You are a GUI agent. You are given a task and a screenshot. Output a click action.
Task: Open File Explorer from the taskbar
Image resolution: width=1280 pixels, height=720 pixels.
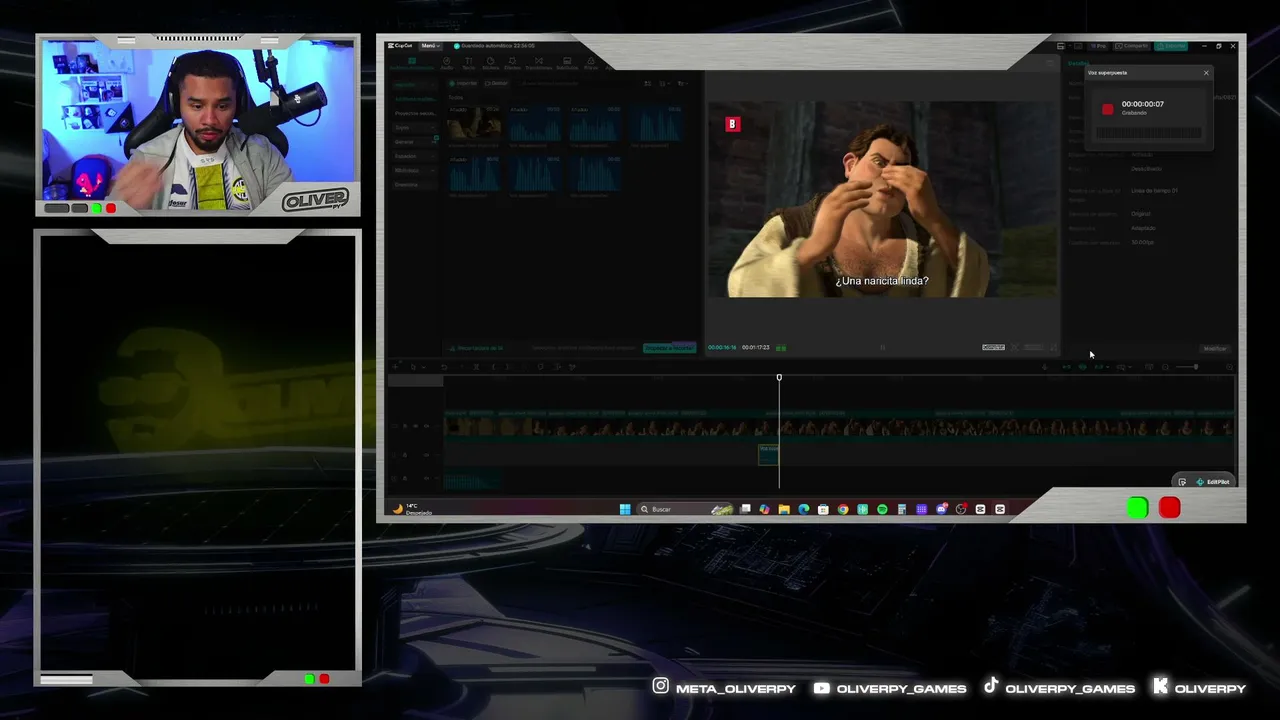tap(784, 509)
